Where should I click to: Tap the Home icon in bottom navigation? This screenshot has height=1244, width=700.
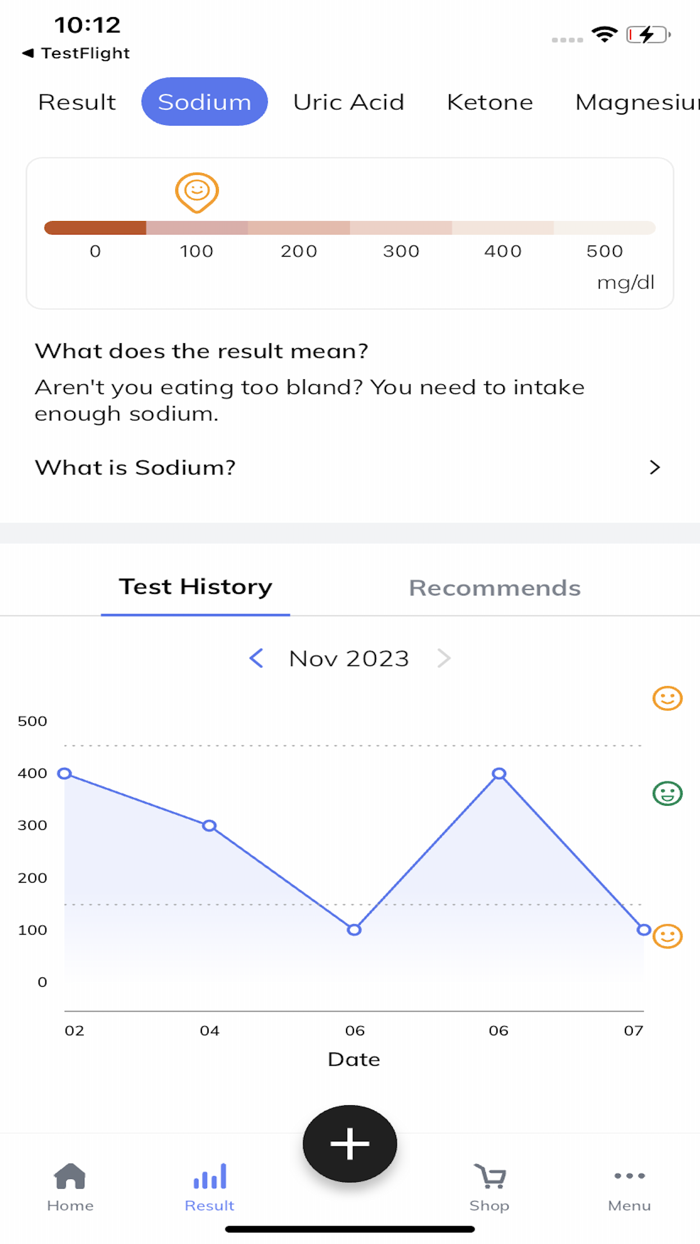(x=70, y=1176)
